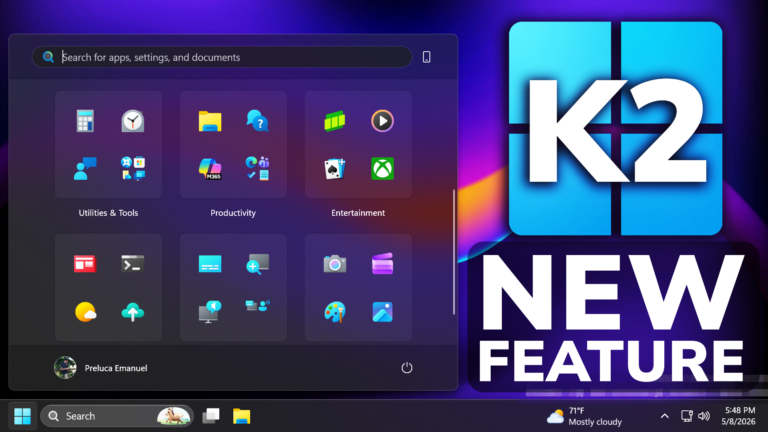Open the Media Player app
This screenshot has height=432, width=768.
tap(383, 121)
